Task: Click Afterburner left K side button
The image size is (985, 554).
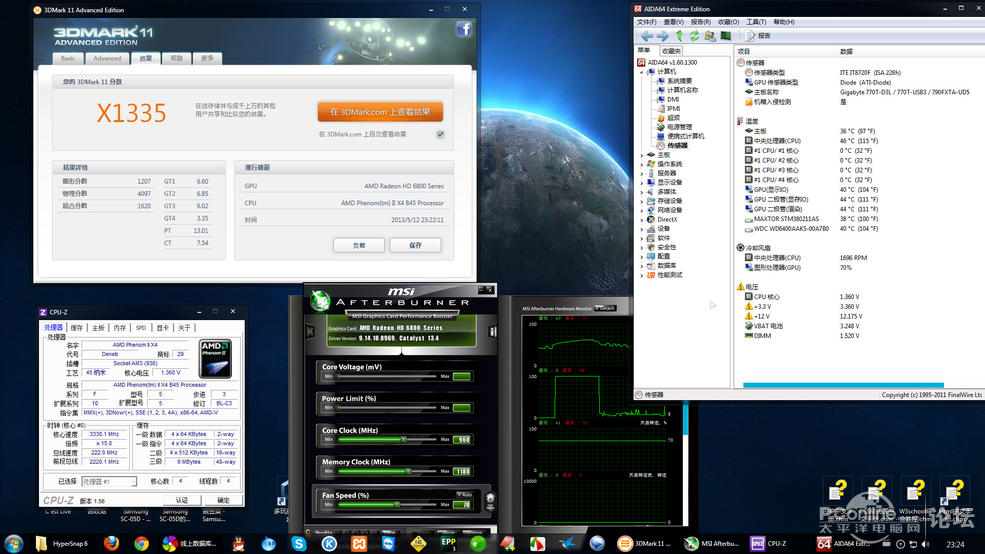Action: pyautogui.click(x=310, y=331)
